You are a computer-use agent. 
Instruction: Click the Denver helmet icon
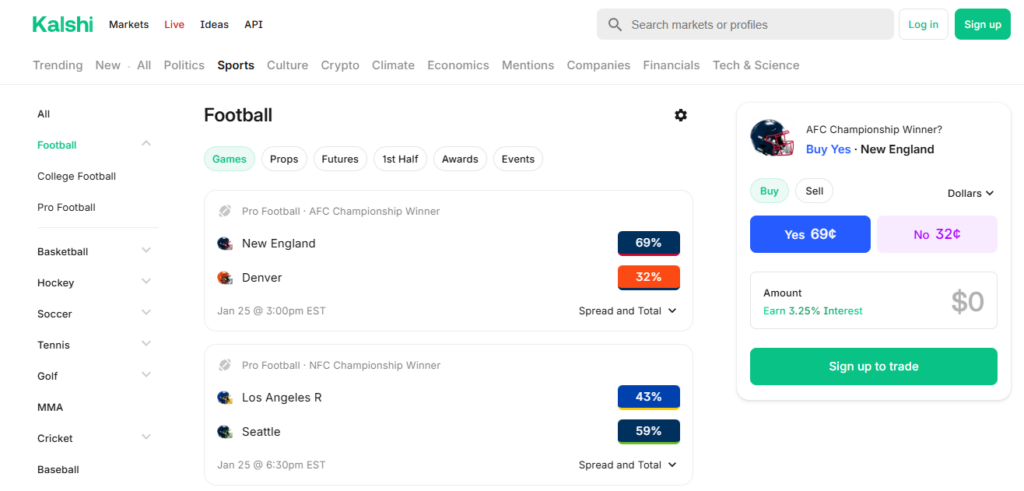coord(225,277)
